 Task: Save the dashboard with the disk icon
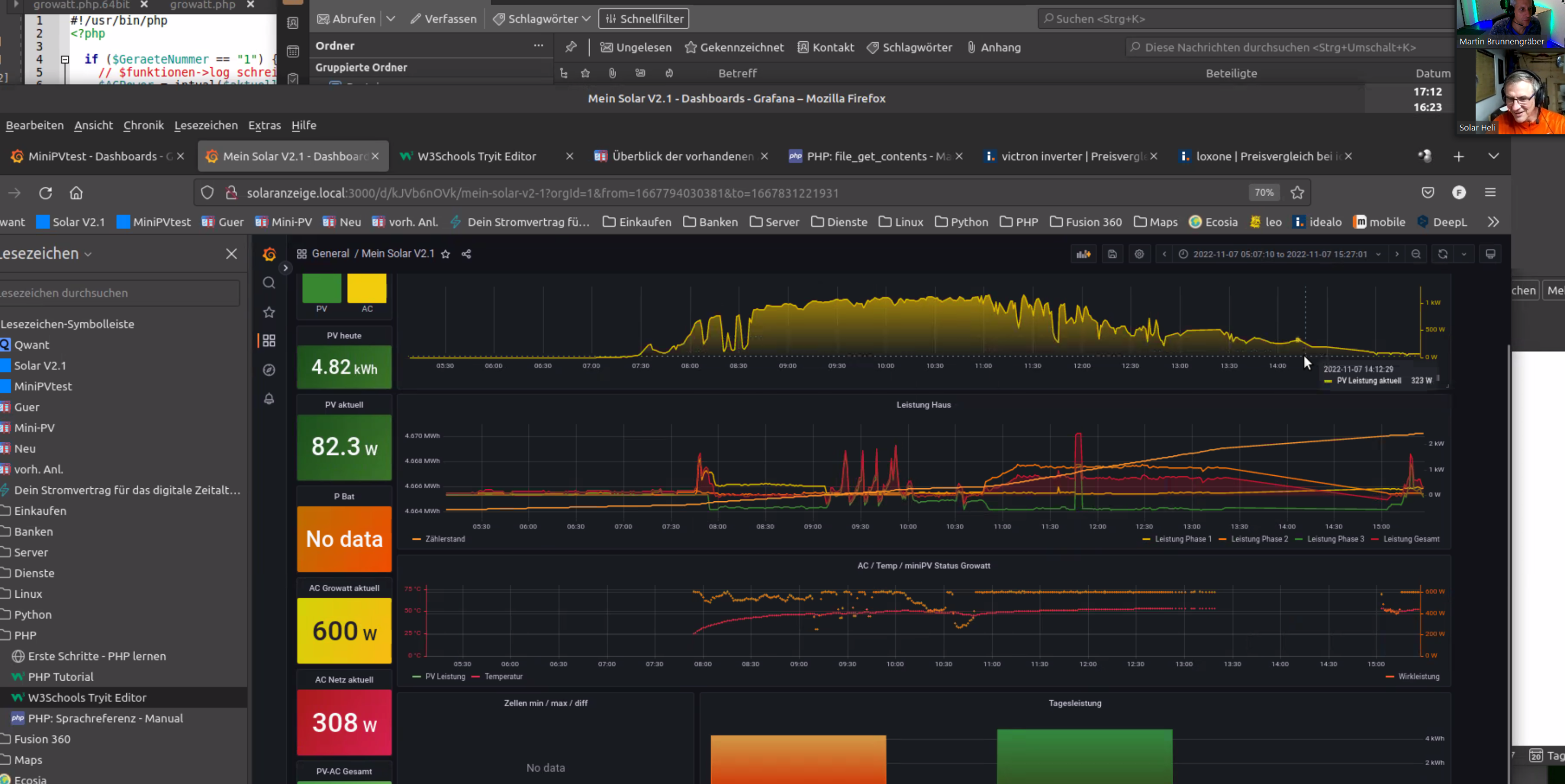(1112, 254)
